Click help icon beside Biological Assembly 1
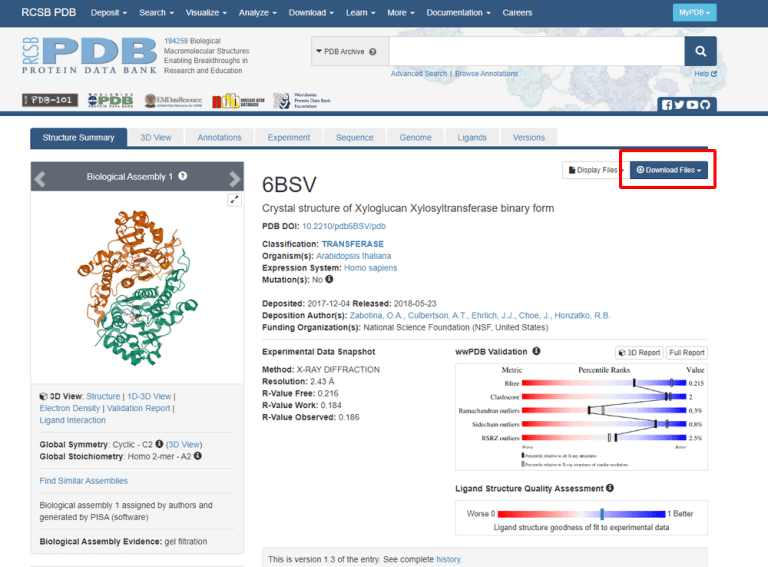 pos(183,177)
